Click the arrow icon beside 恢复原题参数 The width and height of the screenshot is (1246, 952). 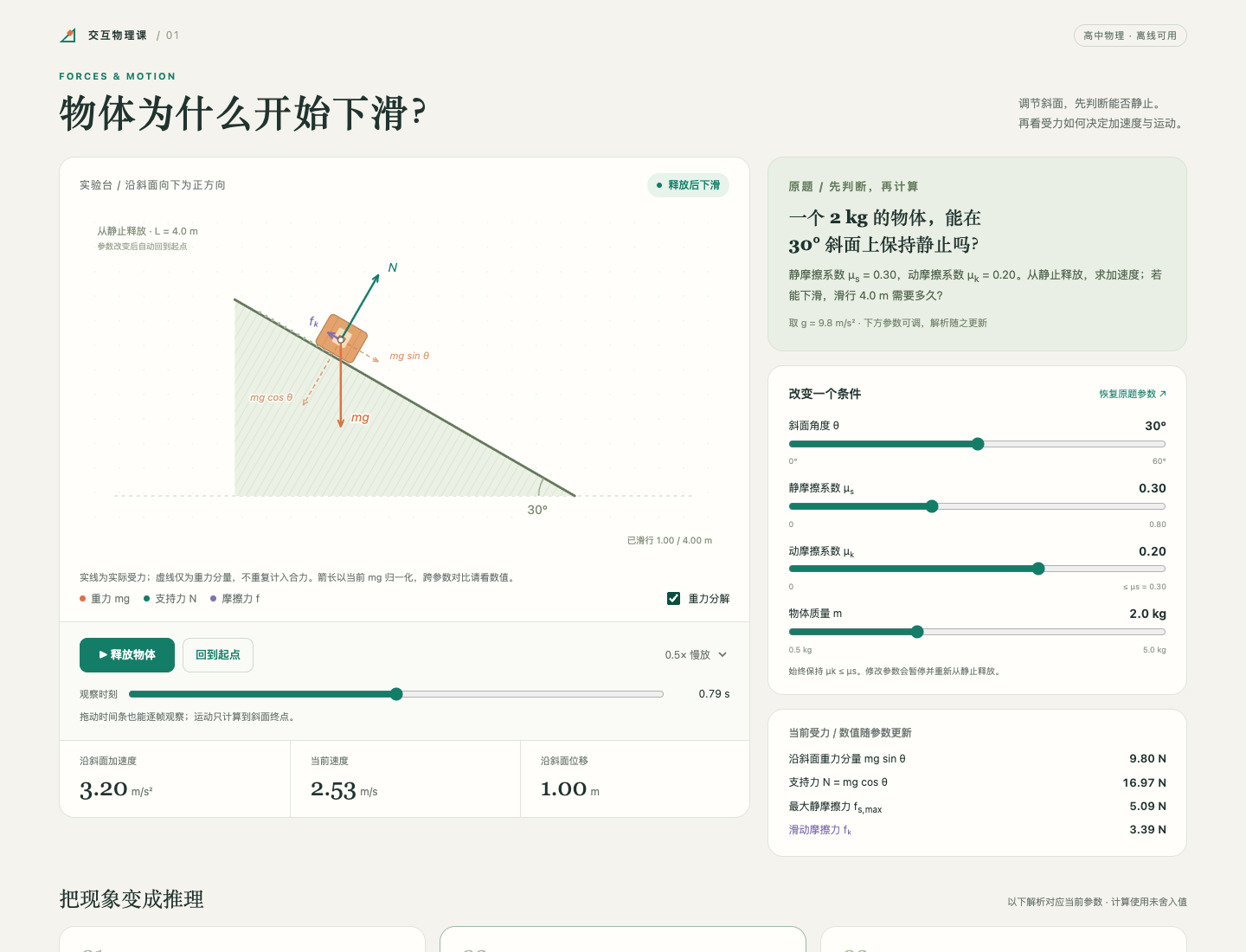click(1162, 394)
